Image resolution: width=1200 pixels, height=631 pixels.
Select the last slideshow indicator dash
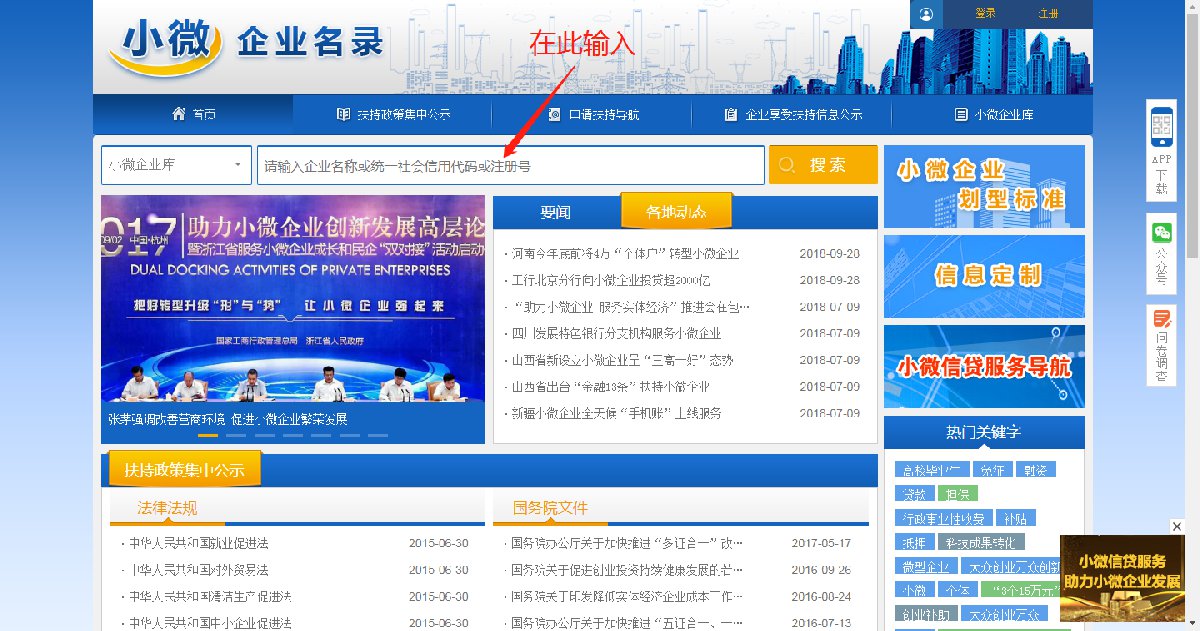tap(378, 435)
